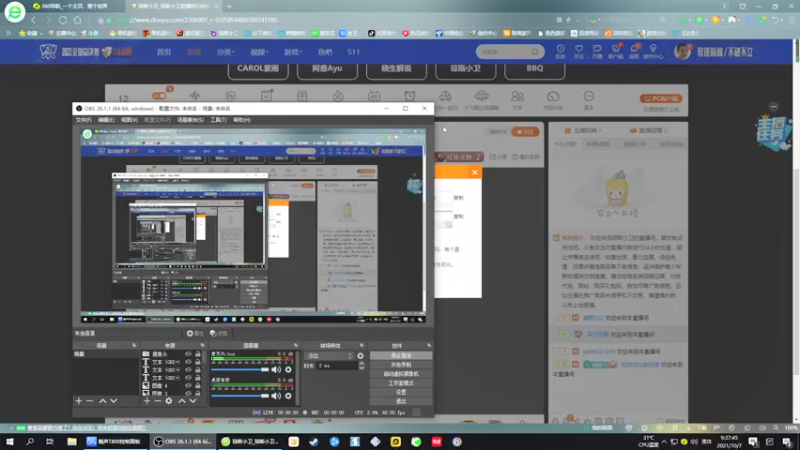The image size is (800, 450).
Task: Open source Filters in the OBS preview toolbar
Action: (219, 333)
